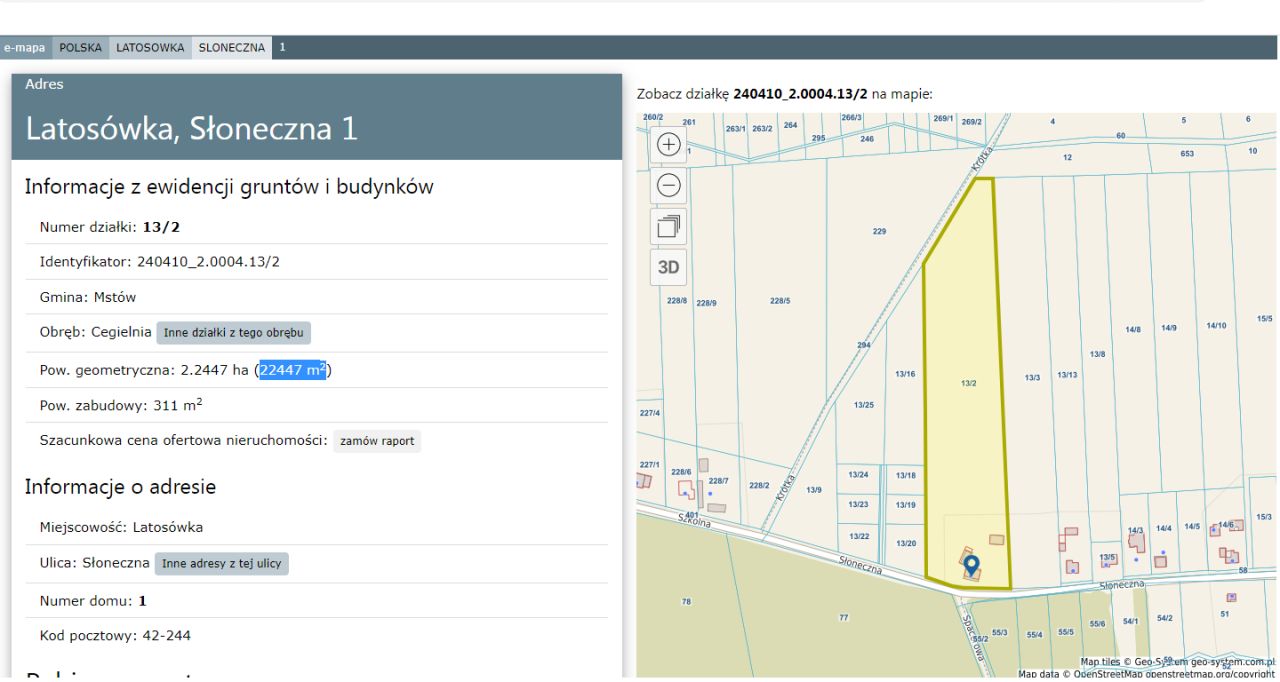Image resolution: width=1280 pixels, height=682 pixels.
Task: Select parcel 13/16 on the map
Action: [905, 374]
